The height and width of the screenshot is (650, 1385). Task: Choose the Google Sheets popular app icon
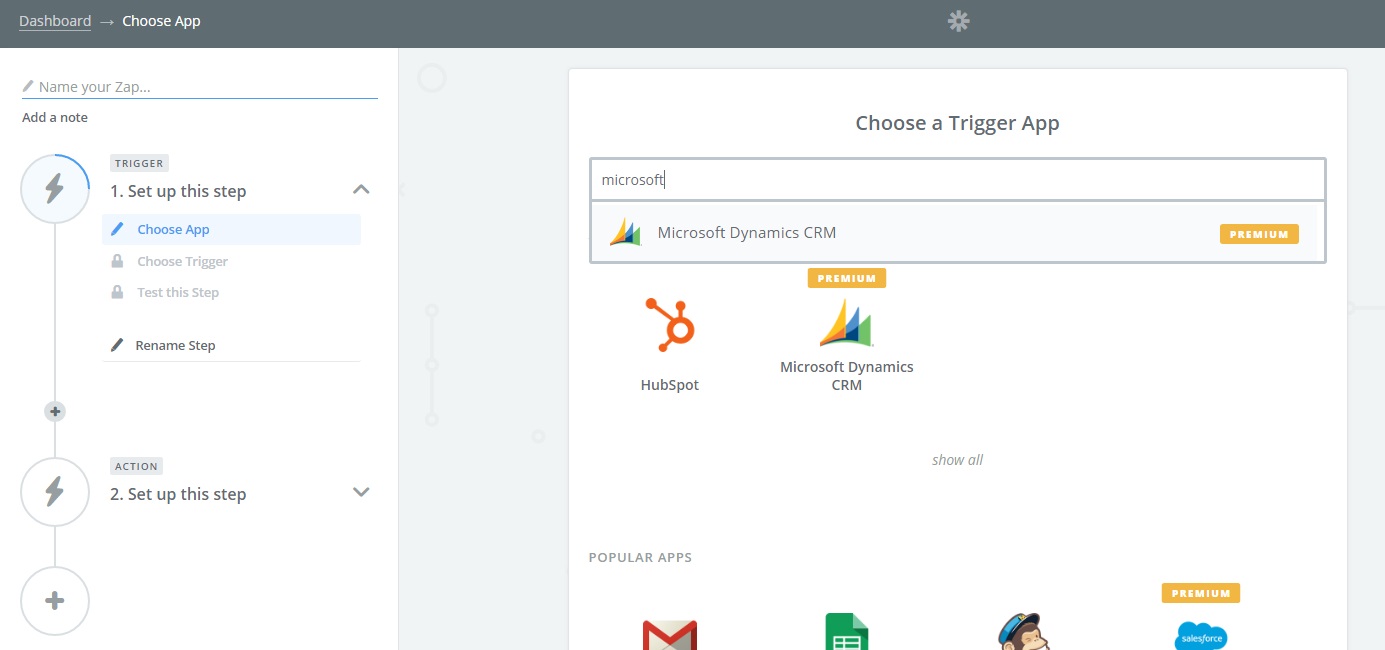point(847,632)
